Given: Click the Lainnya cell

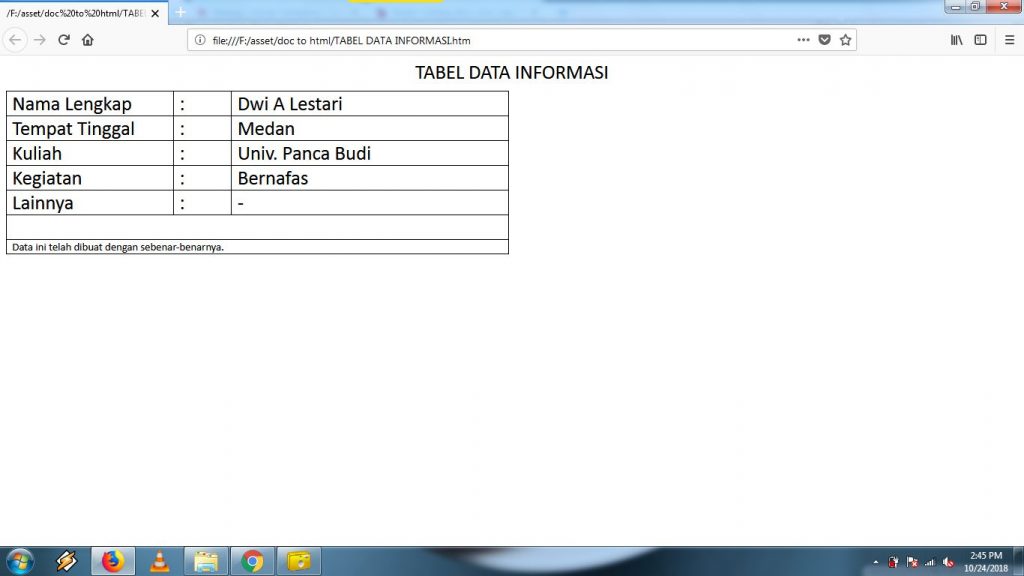Looking at the screenshot, I should [x=89, y=203].
